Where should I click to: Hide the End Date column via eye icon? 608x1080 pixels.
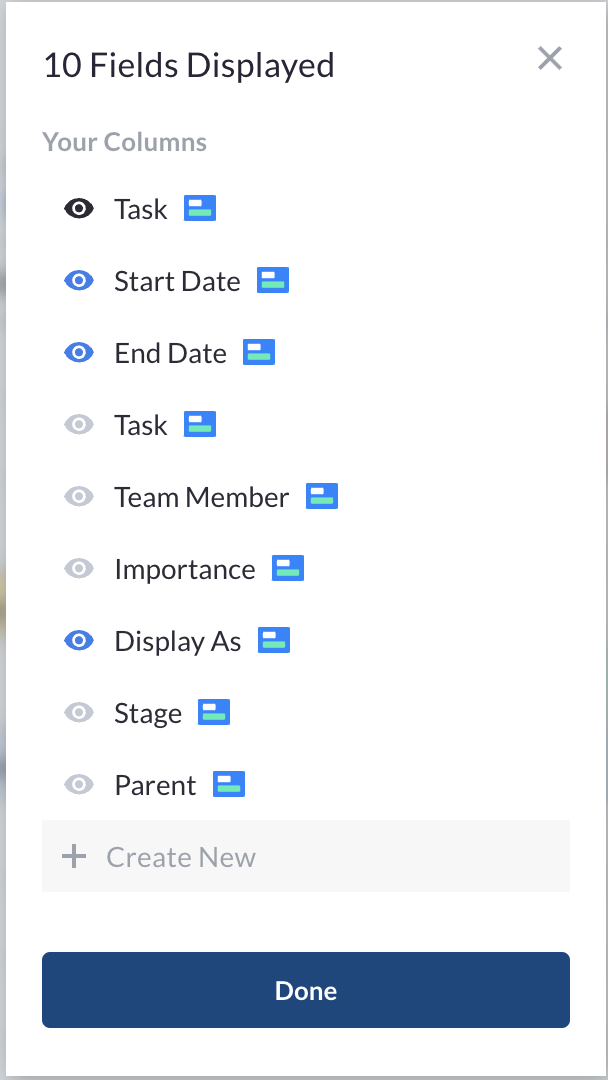pyautogui.click(x=79, y=353)
